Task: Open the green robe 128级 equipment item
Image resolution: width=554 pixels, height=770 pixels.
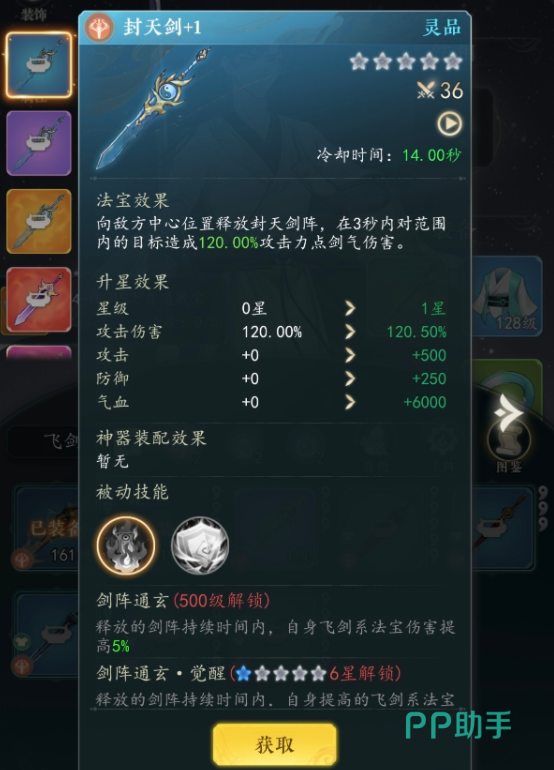Action: coord(508,296)
